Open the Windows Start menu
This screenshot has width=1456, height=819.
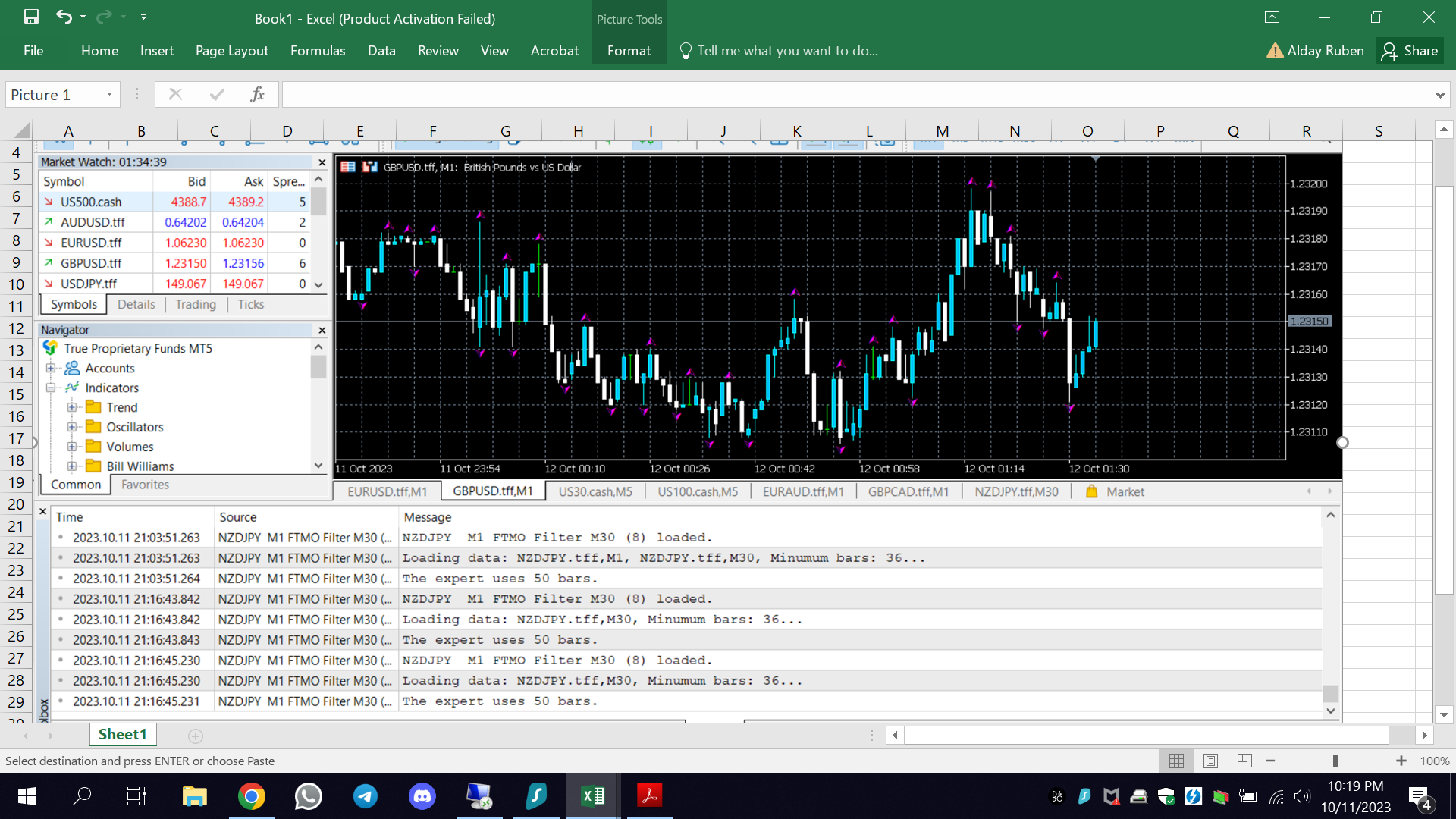pyautogui.click(x=27, y=795)
